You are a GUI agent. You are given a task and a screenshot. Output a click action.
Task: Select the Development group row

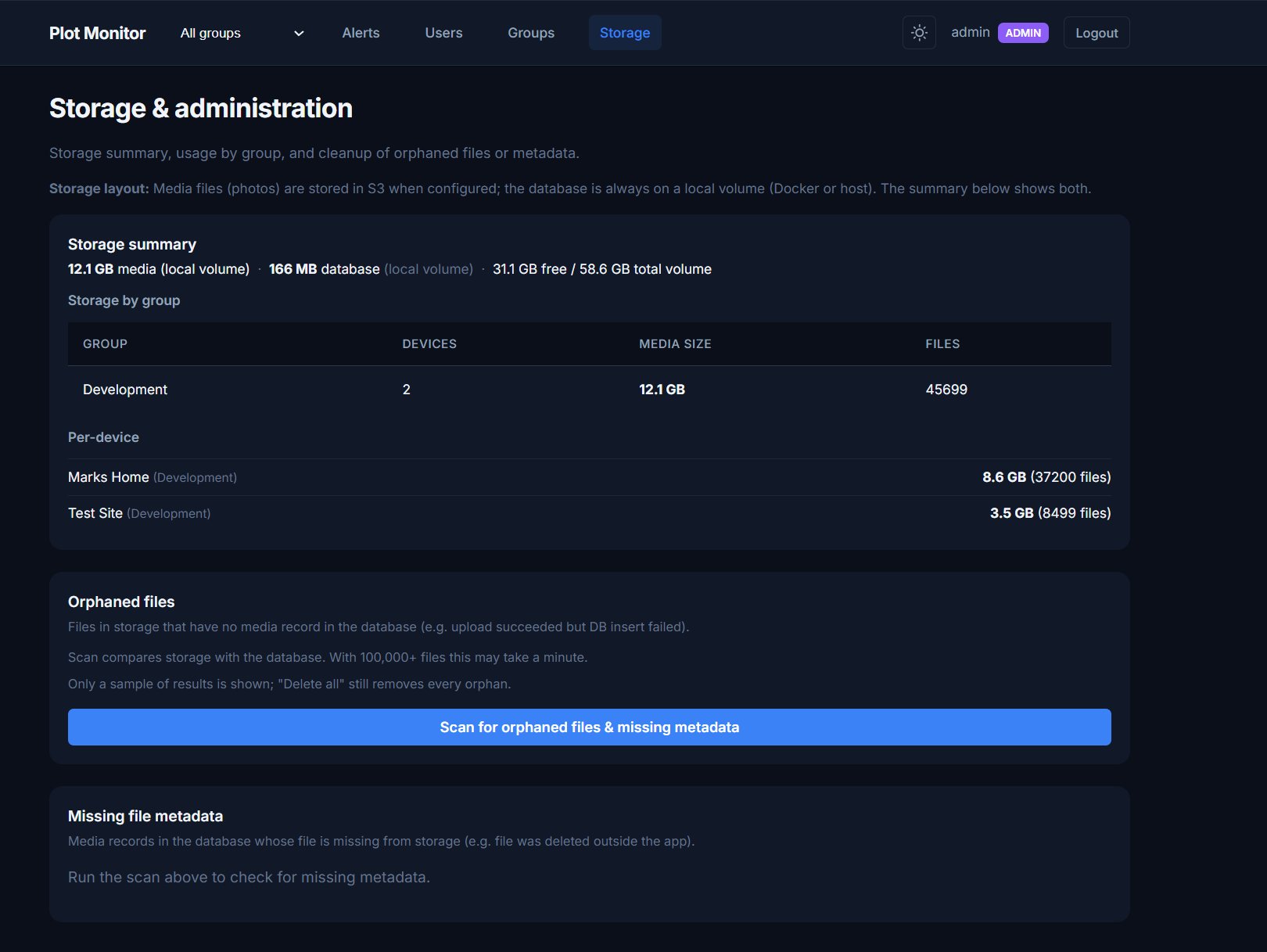125,390
